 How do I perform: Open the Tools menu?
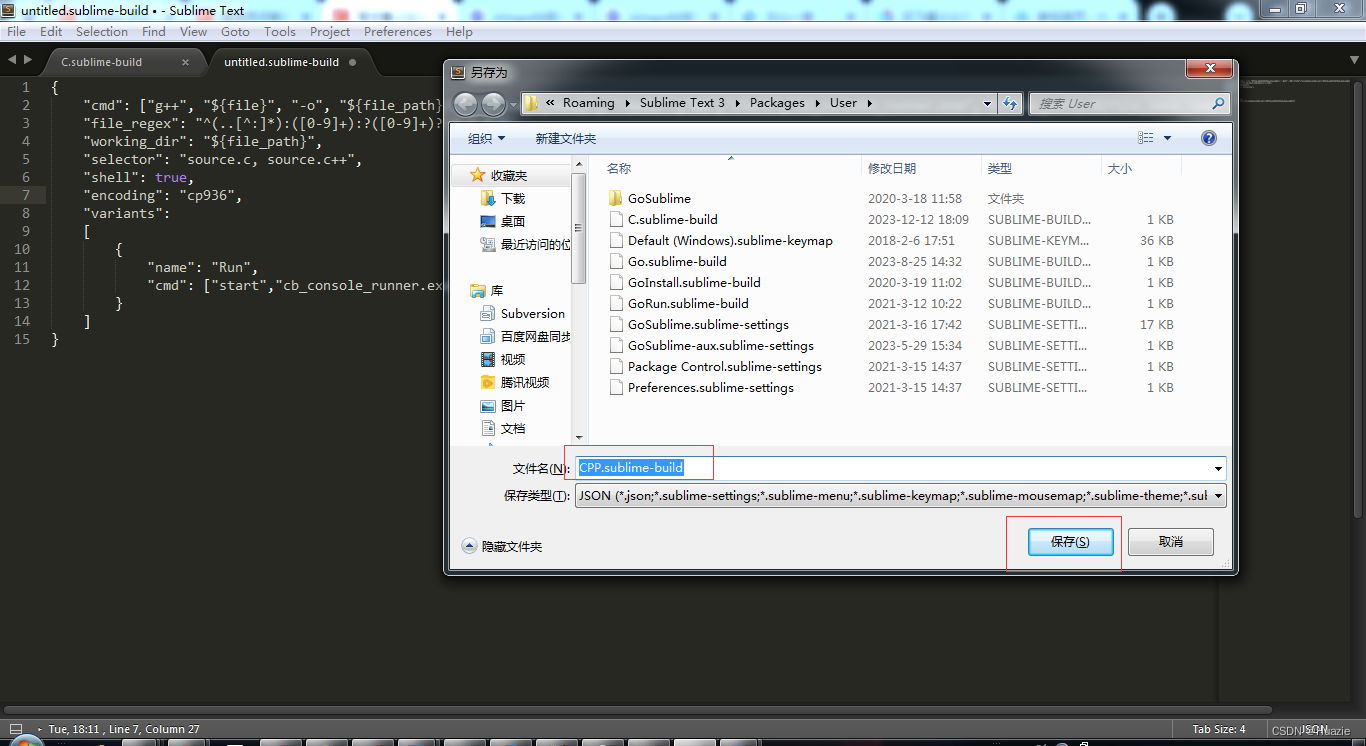pos(280,31)
